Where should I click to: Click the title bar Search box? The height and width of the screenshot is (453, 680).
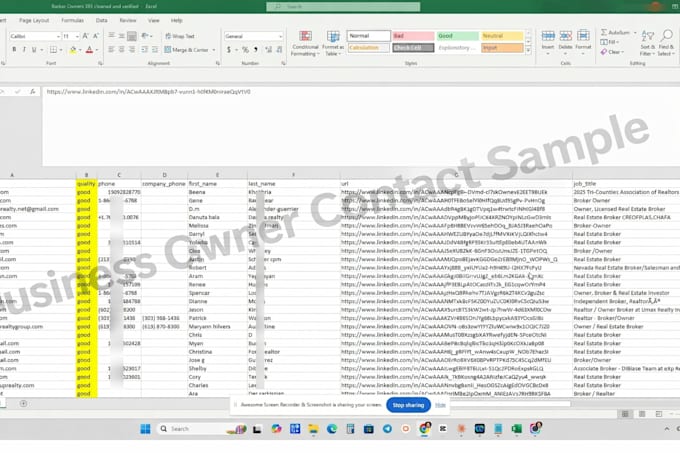click(343, 7)
